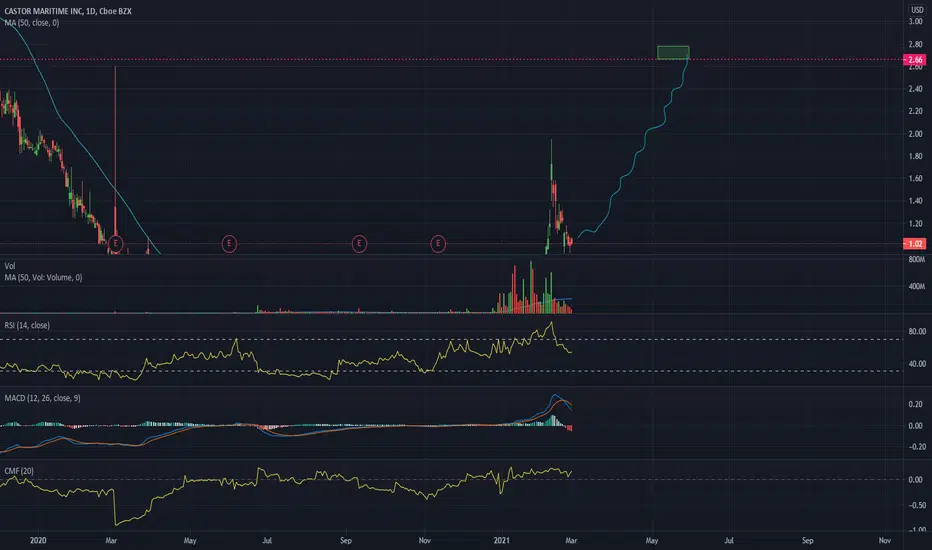932x550 pixels.
Task: Click the Nov 2020 time axis label
Action: point(424,540)
